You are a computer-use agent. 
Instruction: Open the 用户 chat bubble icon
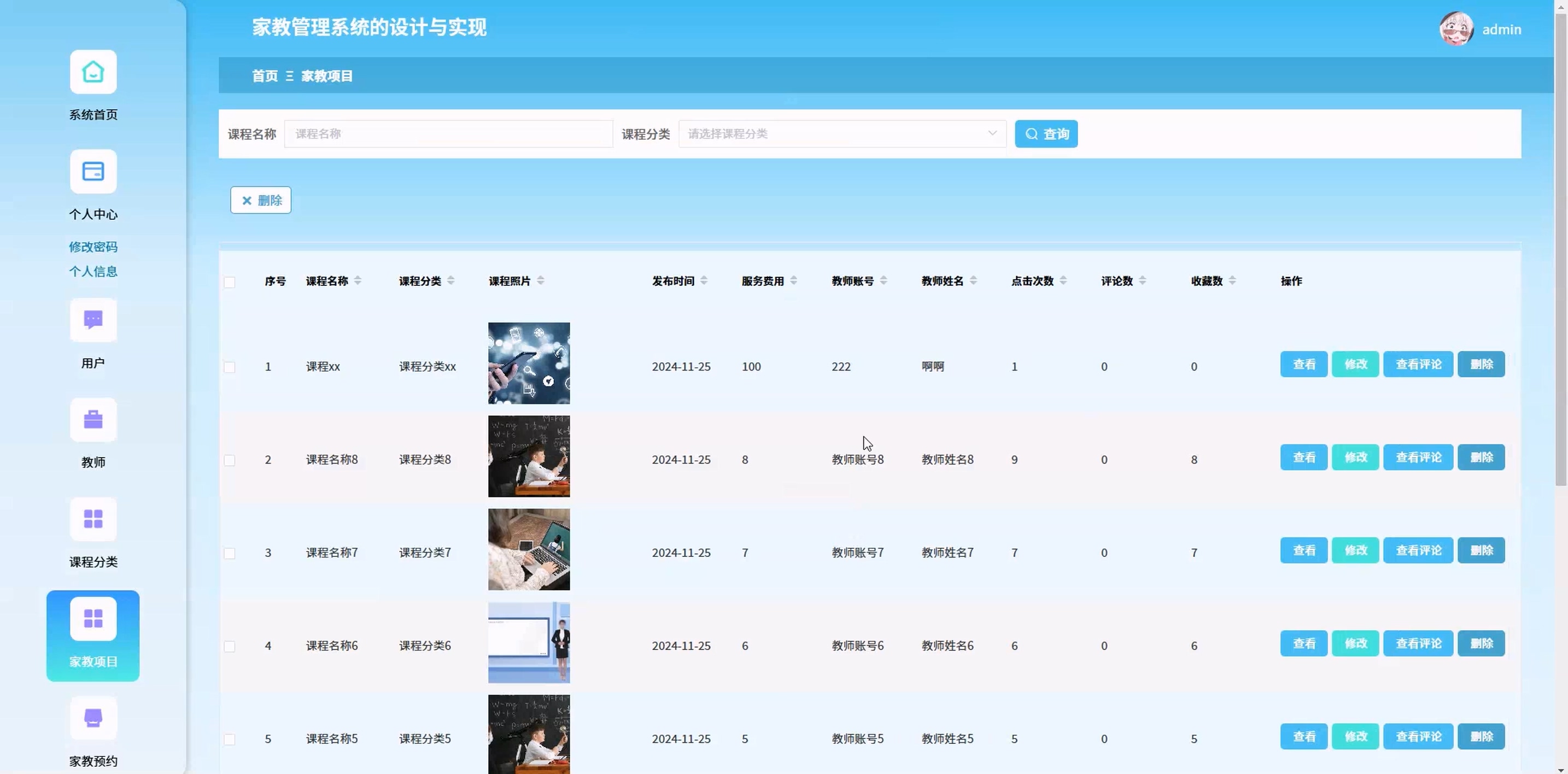pos(93,320)
